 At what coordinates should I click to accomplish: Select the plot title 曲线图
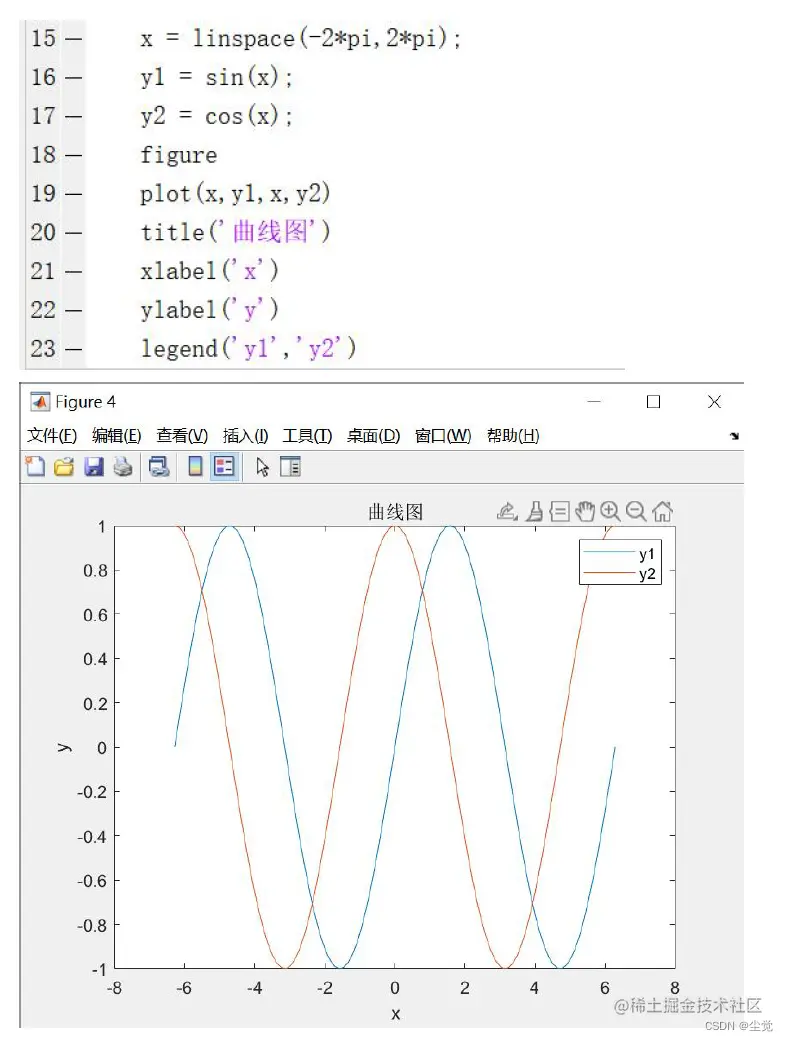click(396, 512)
